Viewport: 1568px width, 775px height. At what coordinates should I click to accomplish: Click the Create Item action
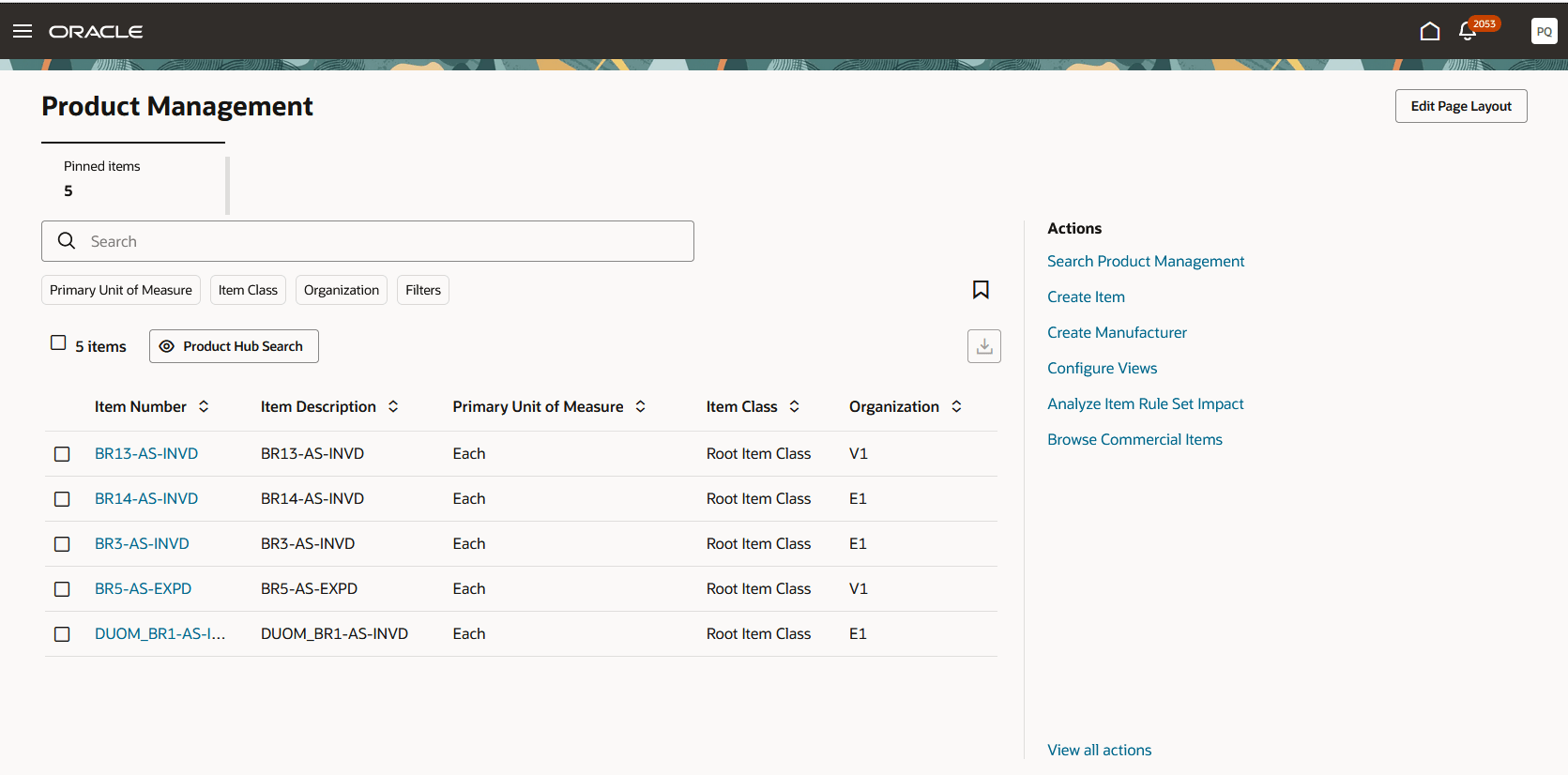(x=1086, y=296)
